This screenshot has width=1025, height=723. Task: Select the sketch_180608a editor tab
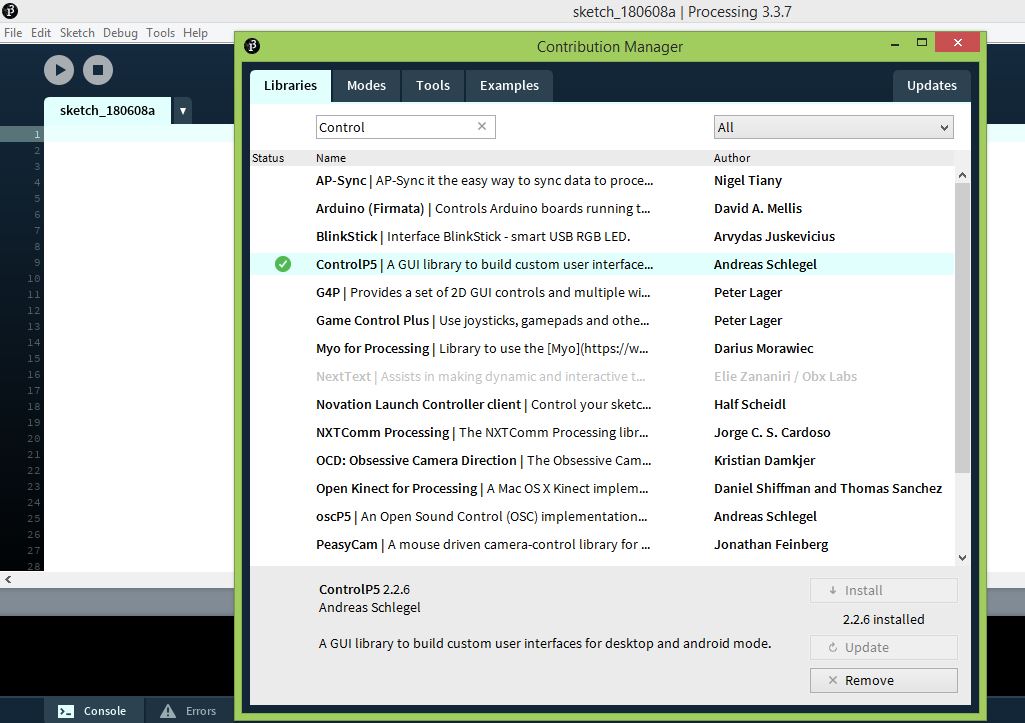pyautogui.click(x=107, y=110)
